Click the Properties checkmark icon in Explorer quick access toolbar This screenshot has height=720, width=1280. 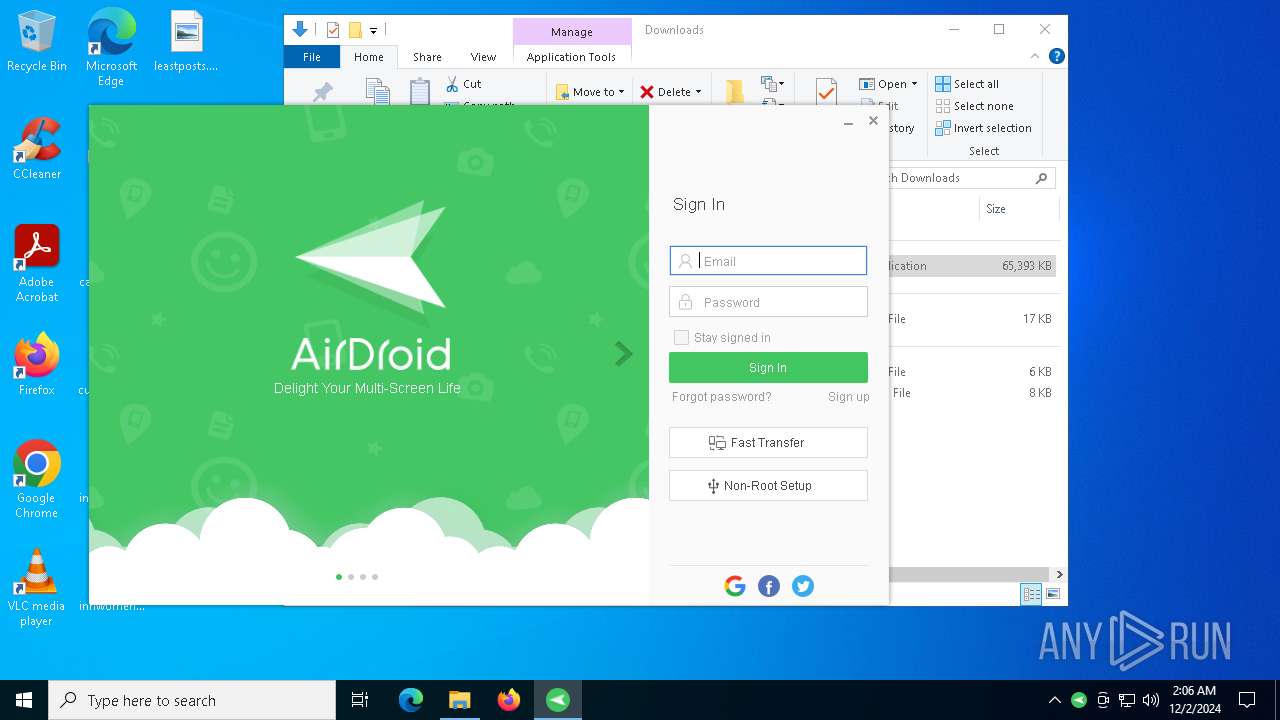[x=333, y=30]
